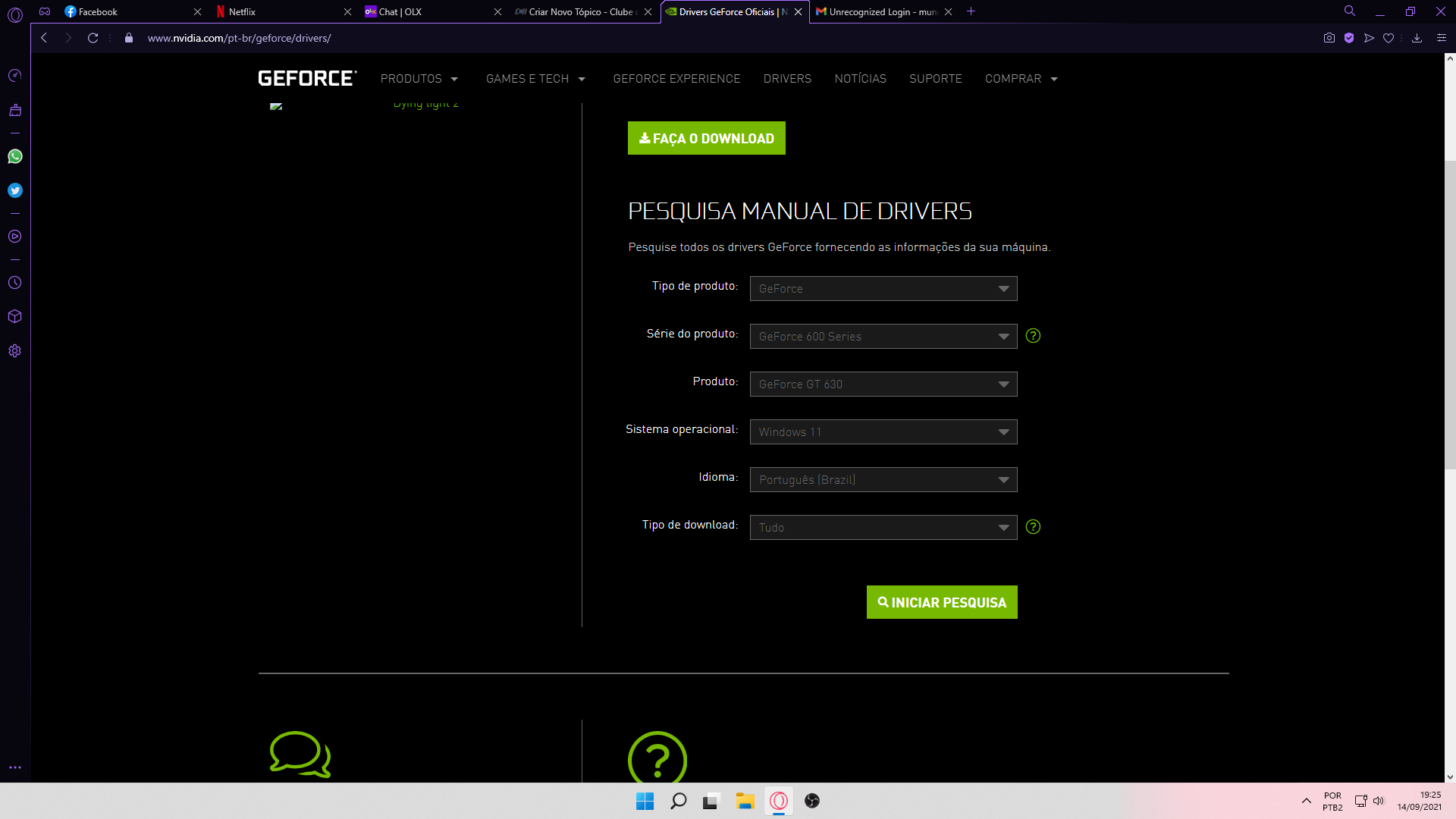The width and height of the screenshot is (1456, 819).
Task: Reload the NVIDIA drivers page
Action: (x=93, y=38)
